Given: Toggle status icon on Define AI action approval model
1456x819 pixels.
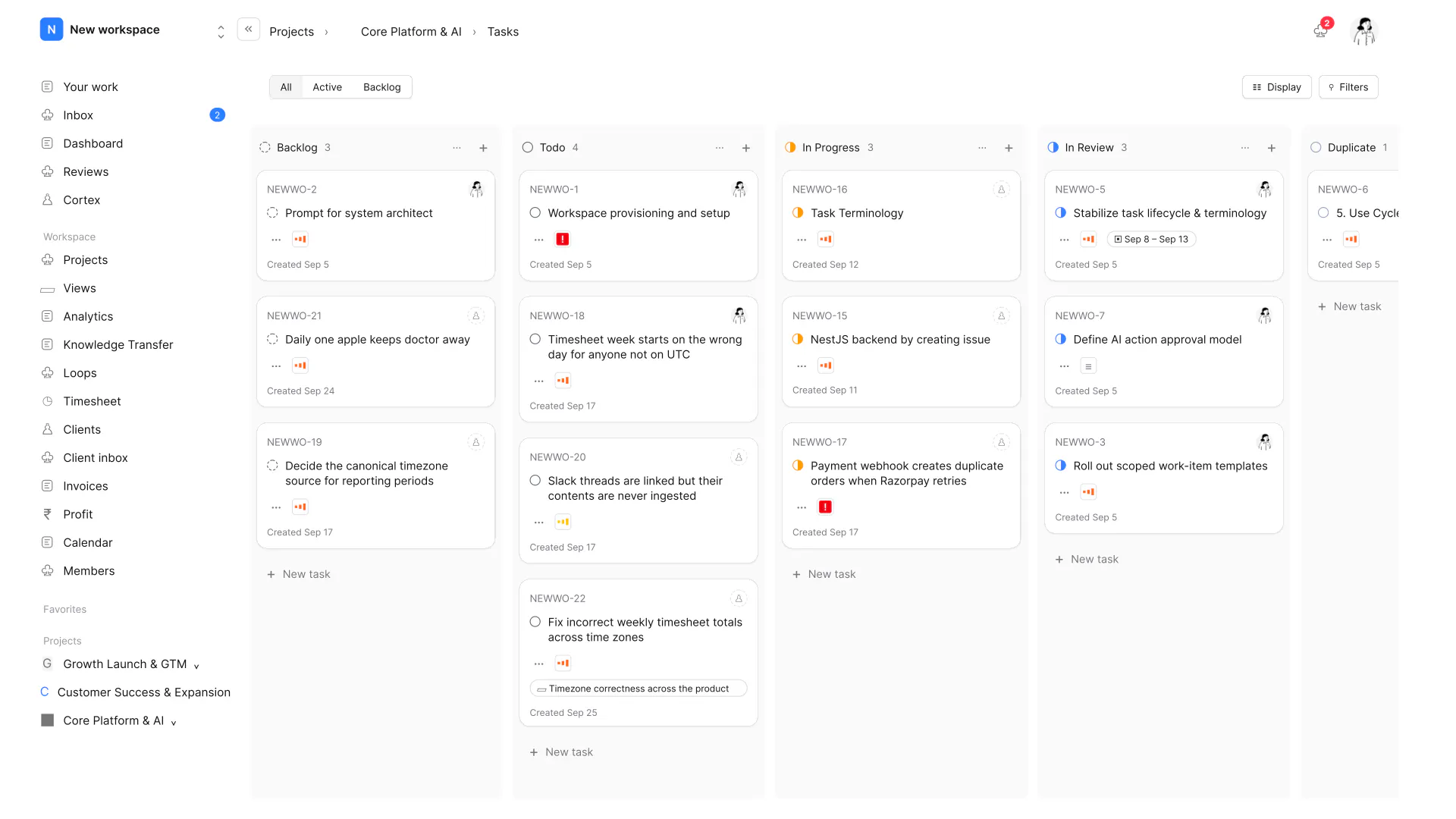Looking at the screenshot, I should coord(1060,339).
